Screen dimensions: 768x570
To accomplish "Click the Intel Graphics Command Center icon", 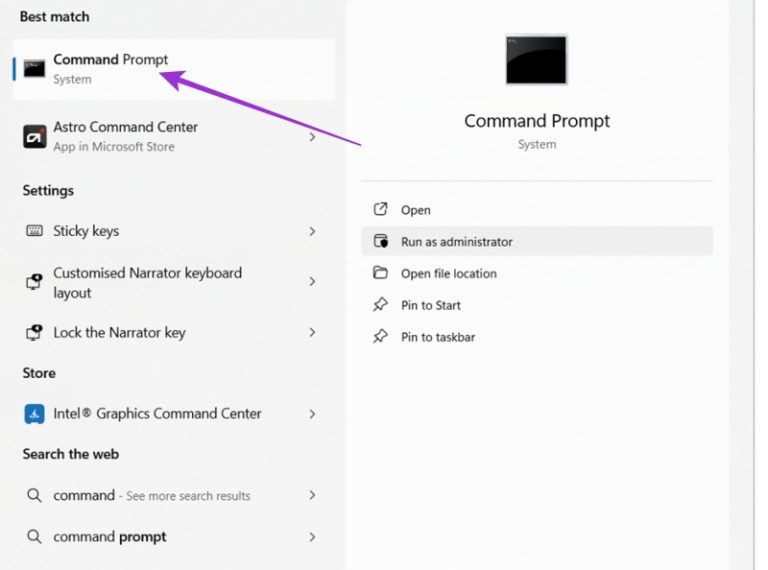I will pos(34,414).
